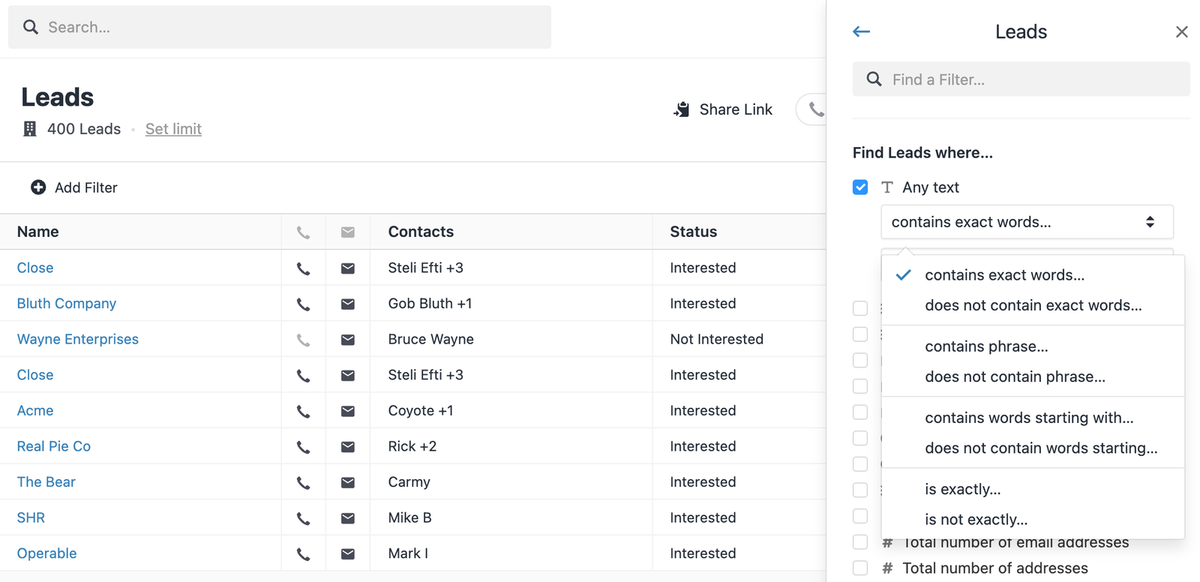Click the phone icon in the Wayne Enterprises row
The image size is (1200, 582).
tap(303, 340)
